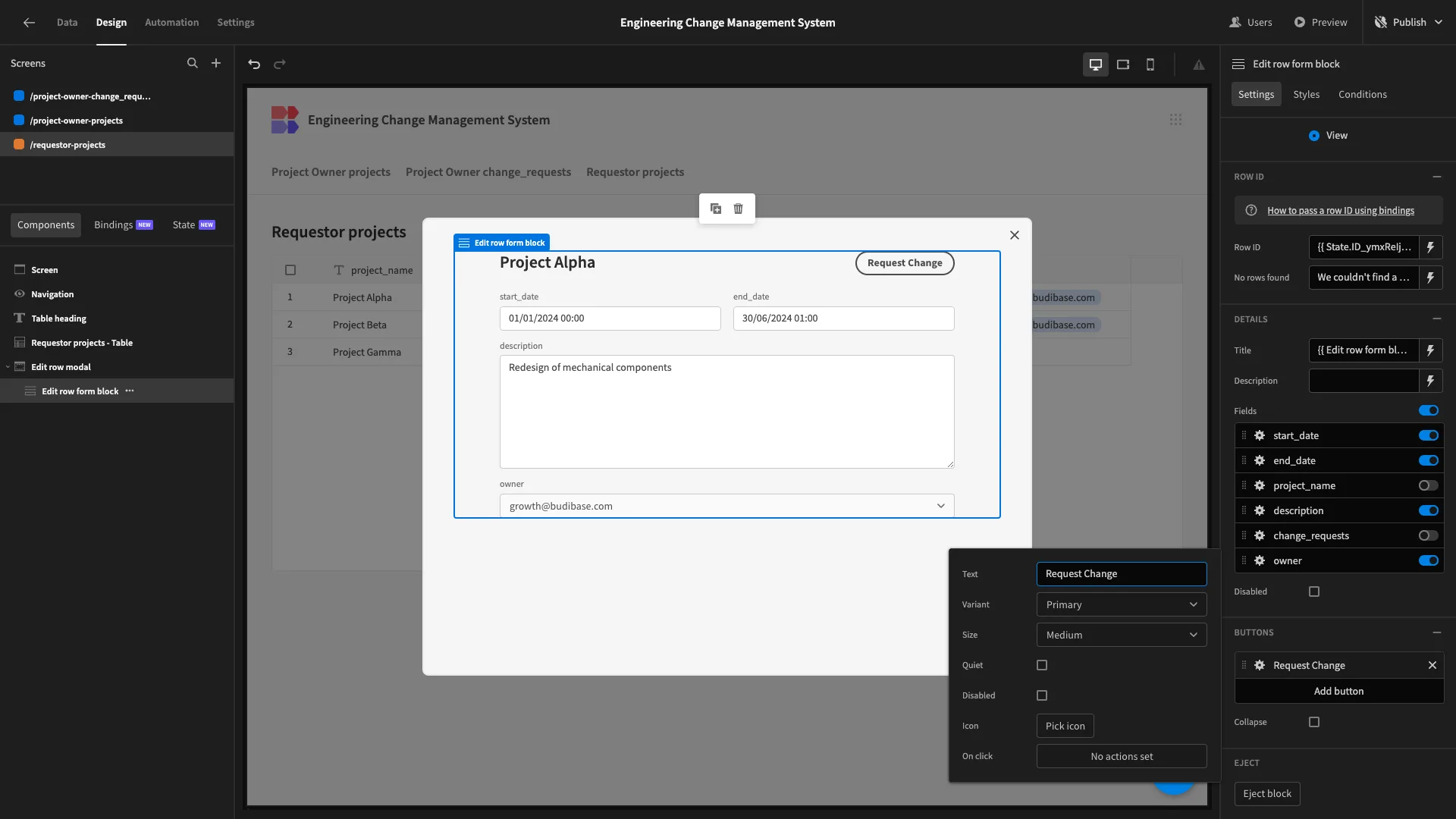Open the top Settings tab
1456x819 pixels.
pyautogui.click(x=236, y=23)
